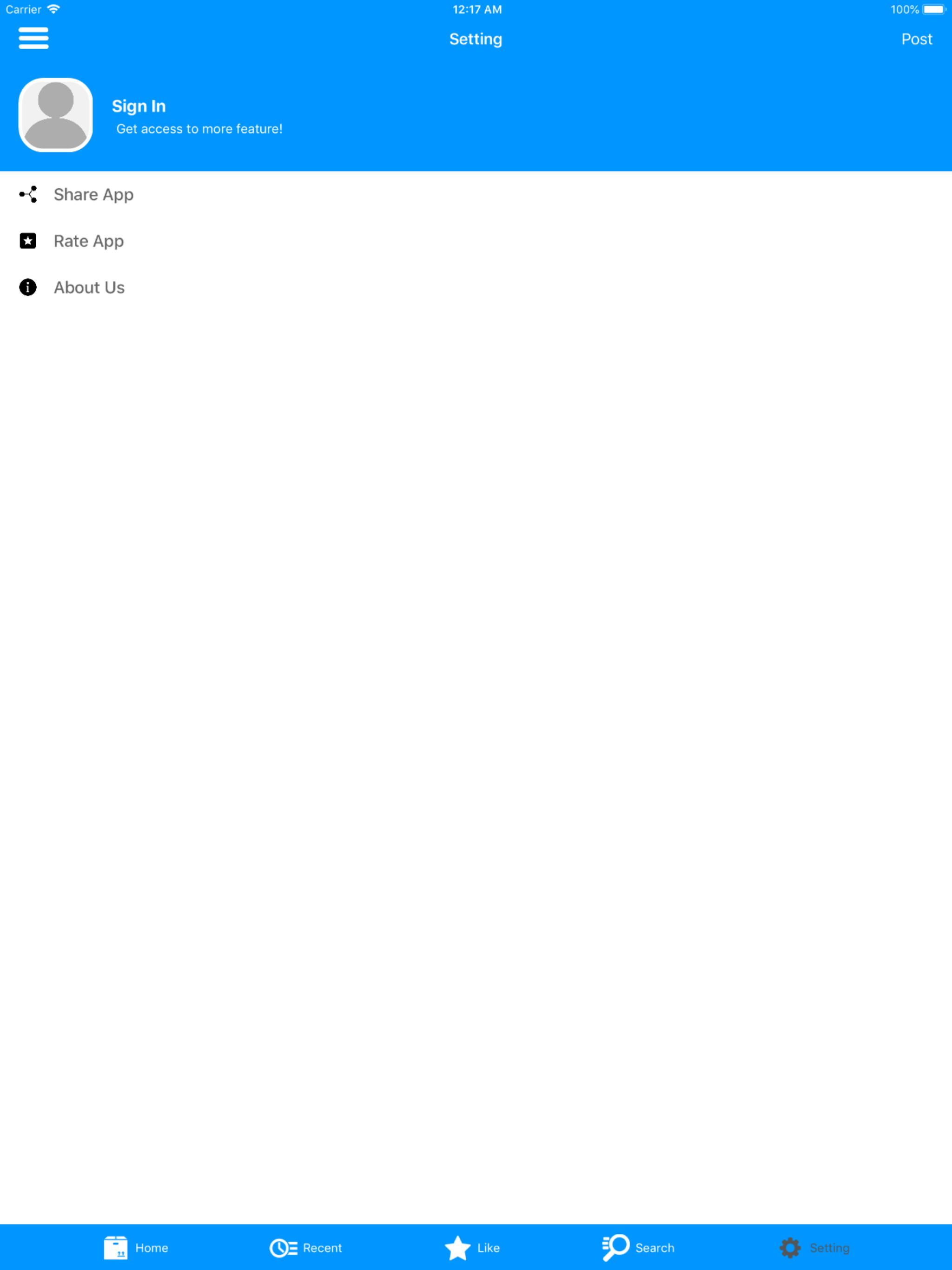Click the Recent clock icon

(283, 1248)
